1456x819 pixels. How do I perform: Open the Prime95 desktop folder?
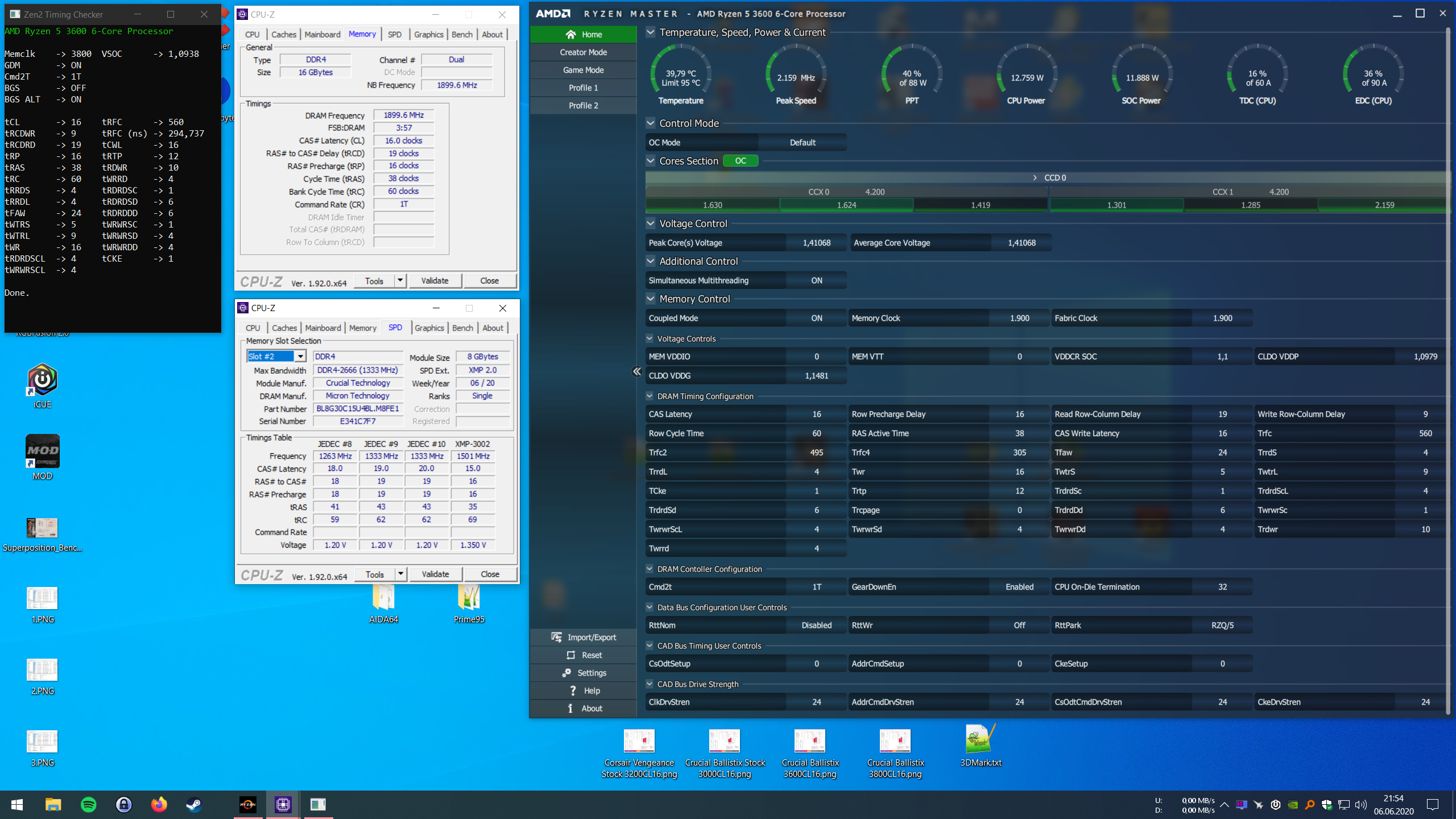tap(469, 598)
